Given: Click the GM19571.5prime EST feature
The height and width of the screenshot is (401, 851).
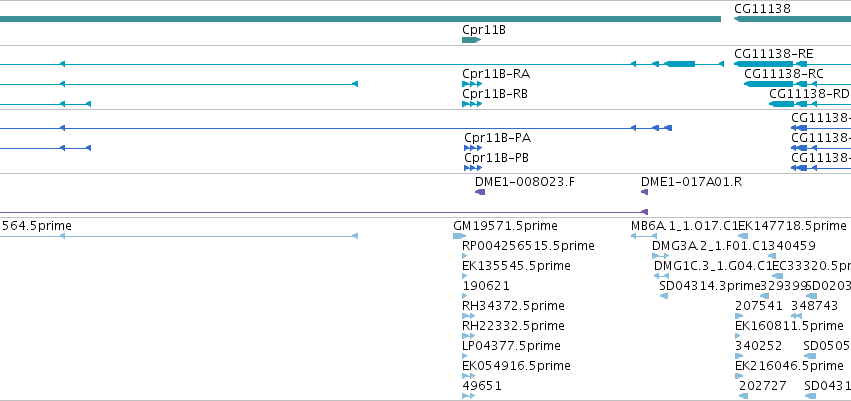Looking at the screenshot, I should pos(459,236).
